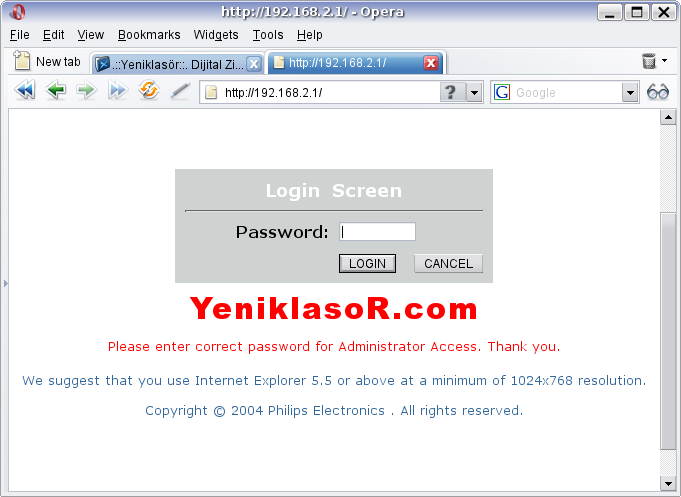Open the closed tabs trash can
This screenshot has height=497, width=681.
pos(648,61)
